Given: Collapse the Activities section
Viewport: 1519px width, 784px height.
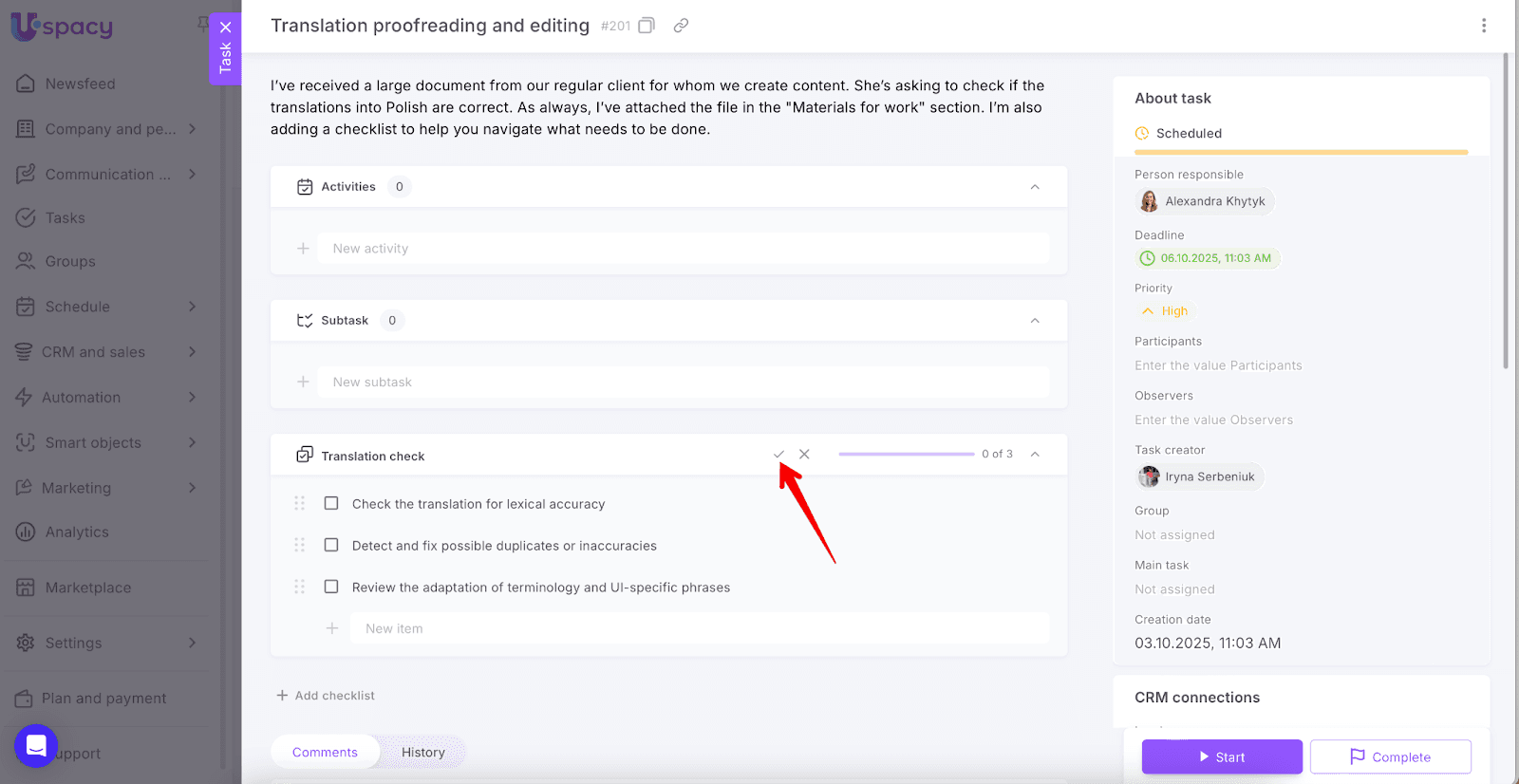Looking at the screenshot, I should [x=1035, y=187].
